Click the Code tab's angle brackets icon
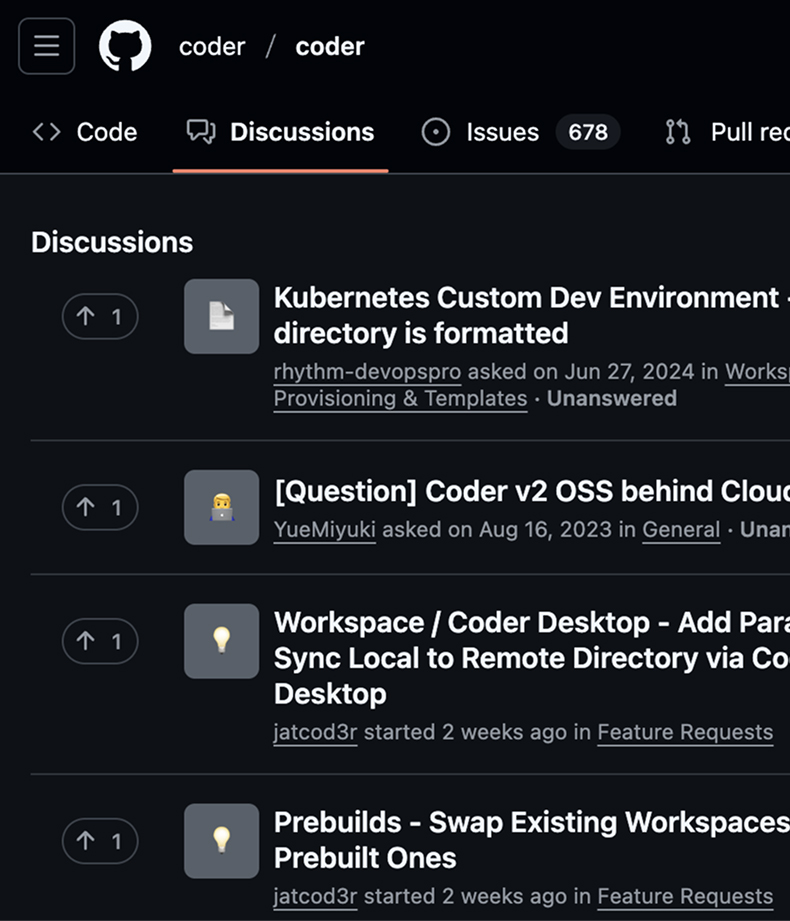This screenshot has height=921, width=790. coord(45,132)
